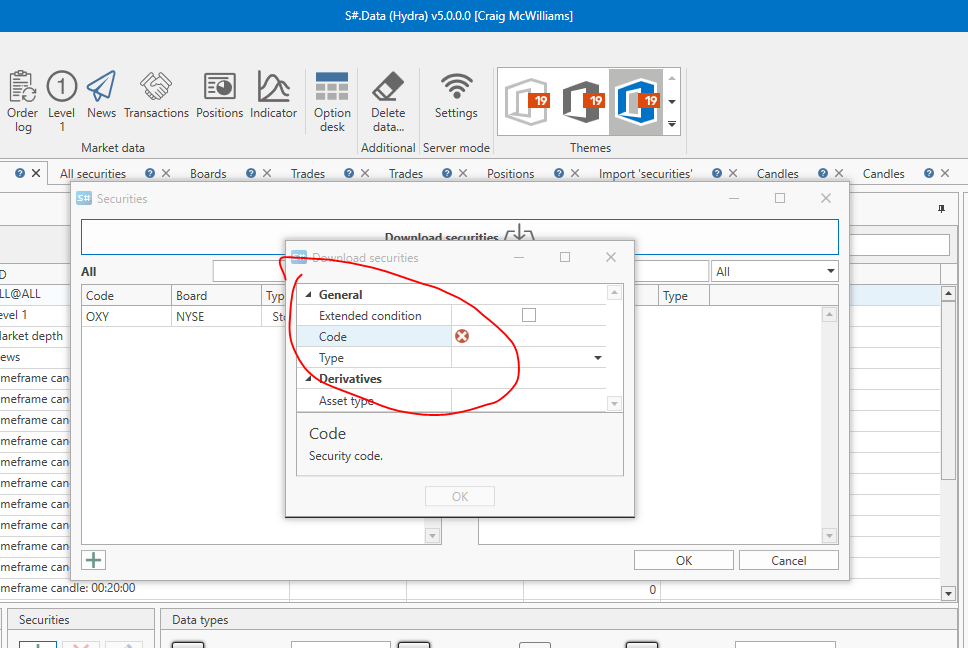
Task: Open Level 1 market data
Action: pyautogui.click(x=62, y=102)
